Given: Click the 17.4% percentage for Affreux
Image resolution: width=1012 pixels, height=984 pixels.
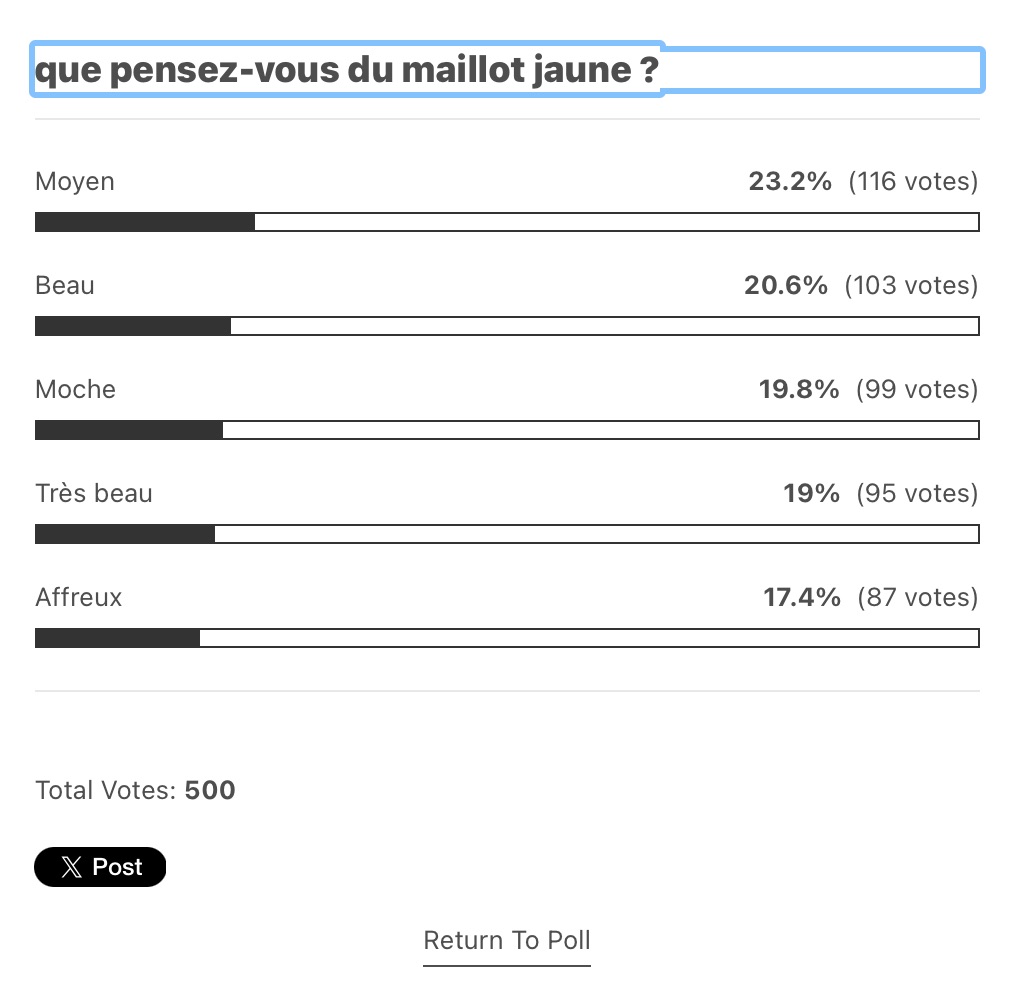Looking at the screenshot, I should click(x=802, y=598).
